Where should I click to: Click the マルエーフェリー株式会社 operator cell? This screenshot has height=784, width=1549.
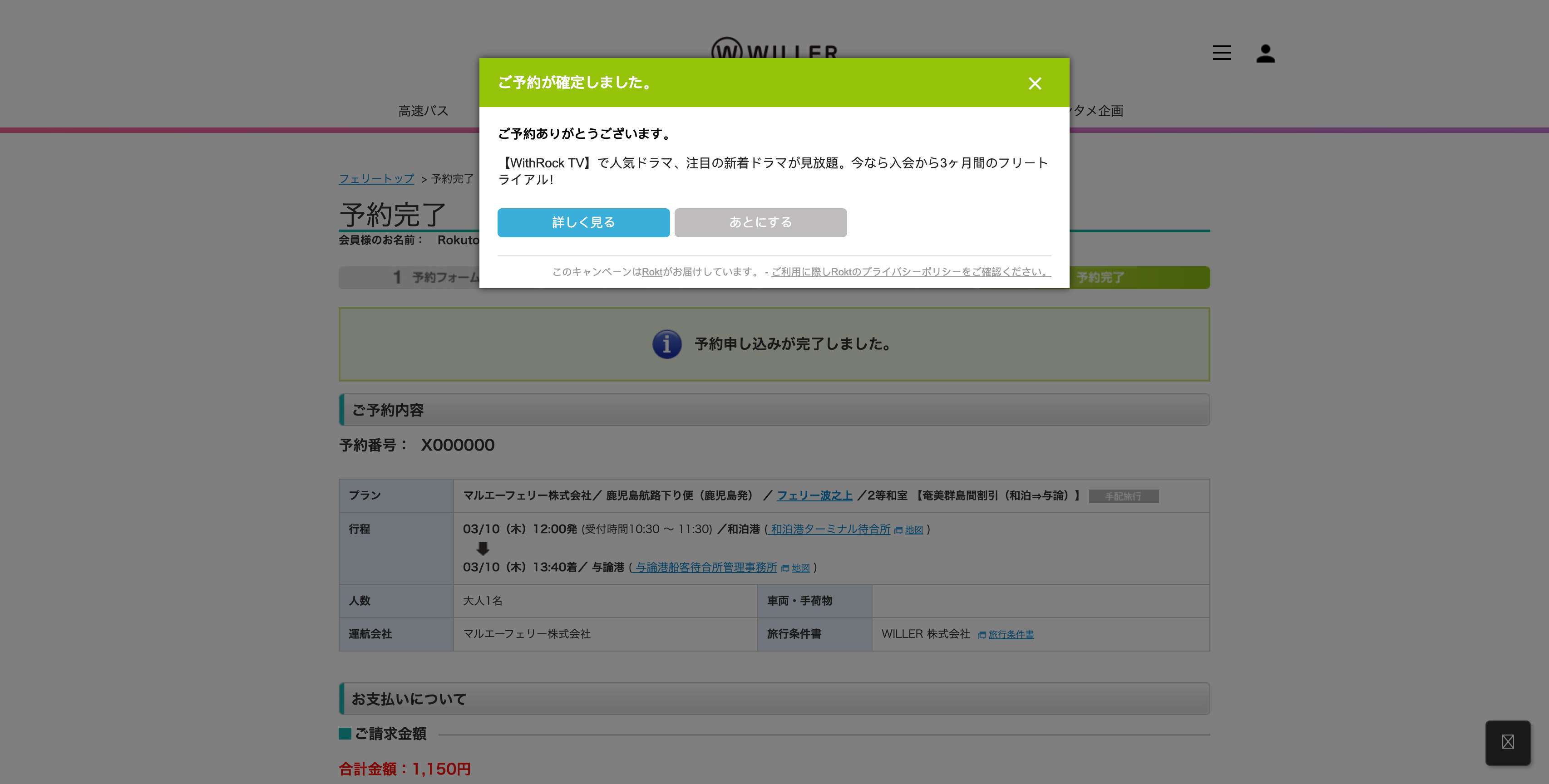click(605, 634)
